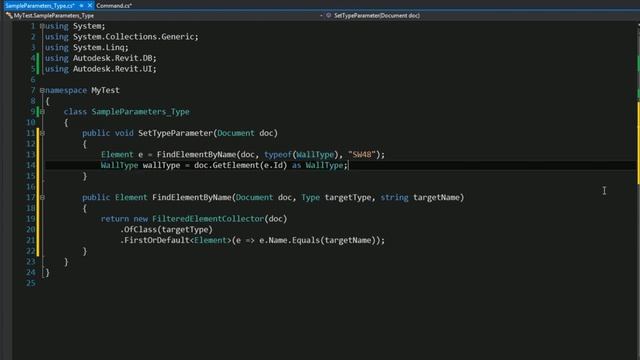Click the FilteredElementCollector type name

click(208, 219)
